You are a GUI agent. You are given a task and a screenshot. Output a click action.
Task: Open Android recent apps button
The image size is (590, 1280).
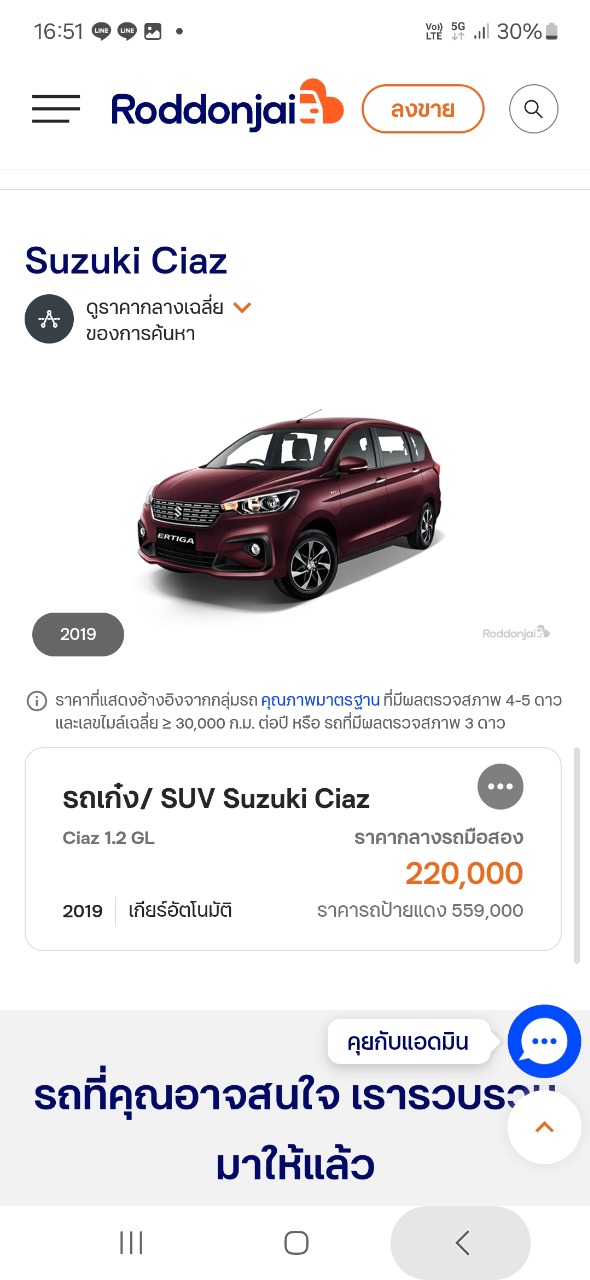131,1242
